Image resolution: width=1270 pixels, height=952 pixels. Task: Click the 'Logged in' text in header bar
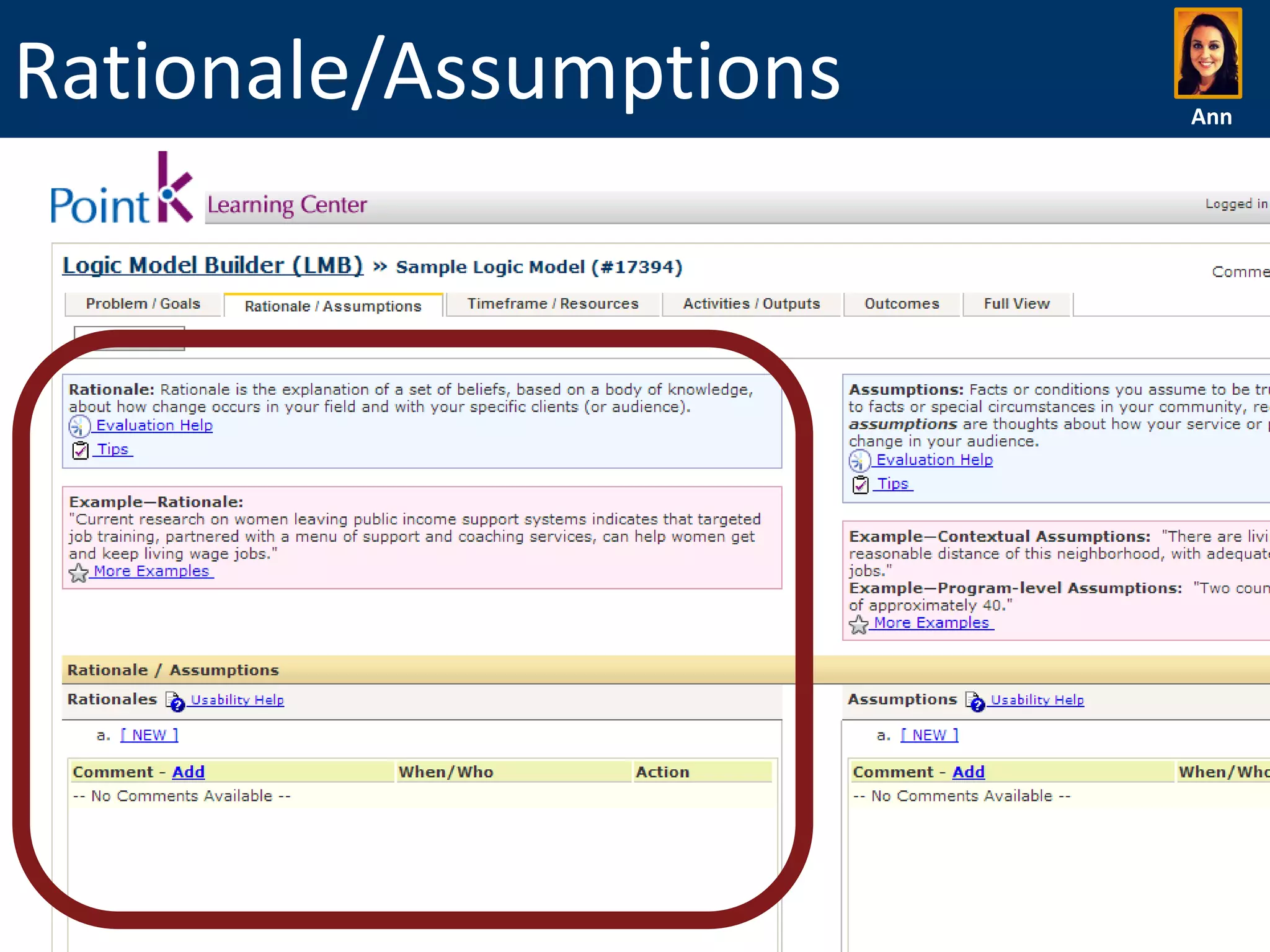(1237, 204)
